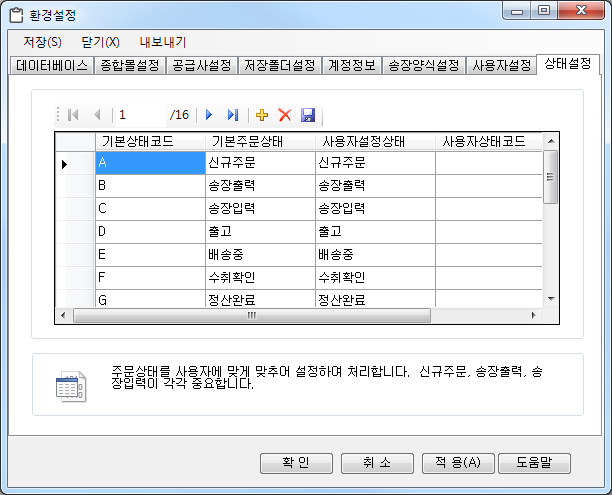Select the cell with code E

[150, 255]
